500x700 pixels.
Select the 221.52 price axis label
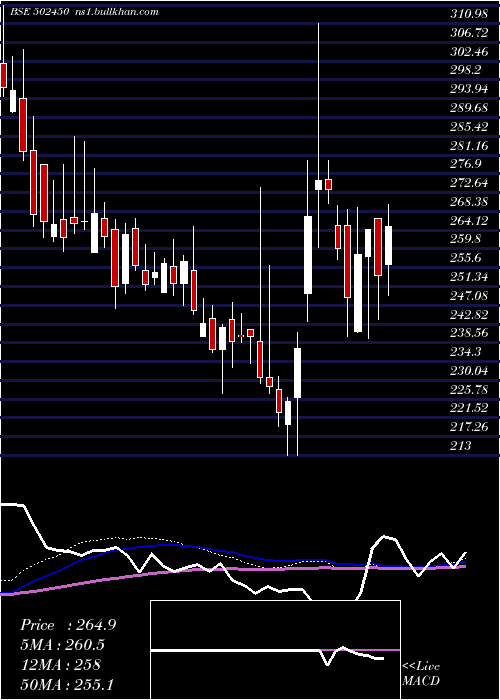pyautogui.click(x=469, y=408)
